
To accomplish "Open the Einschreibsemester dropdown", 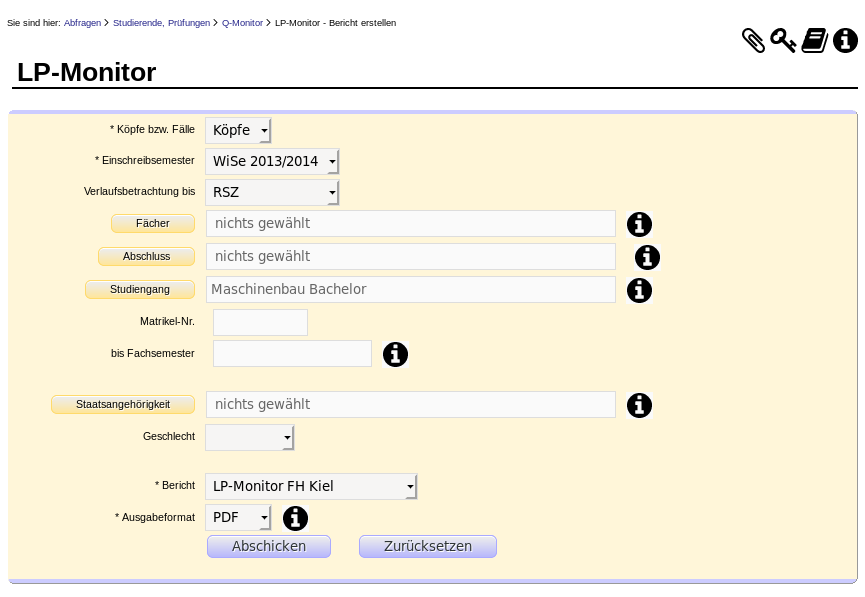I will pos(272,161).
